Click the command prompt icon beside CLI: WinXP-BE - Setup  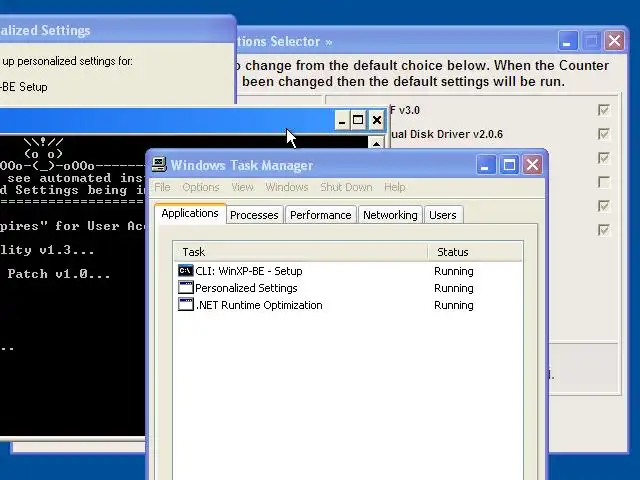pyautogui.click(x=185, y=271)
